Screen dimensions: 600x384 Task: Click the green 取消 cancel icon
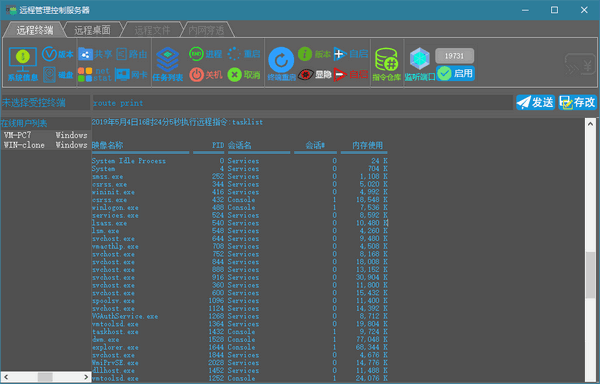[x=244, y=74]
